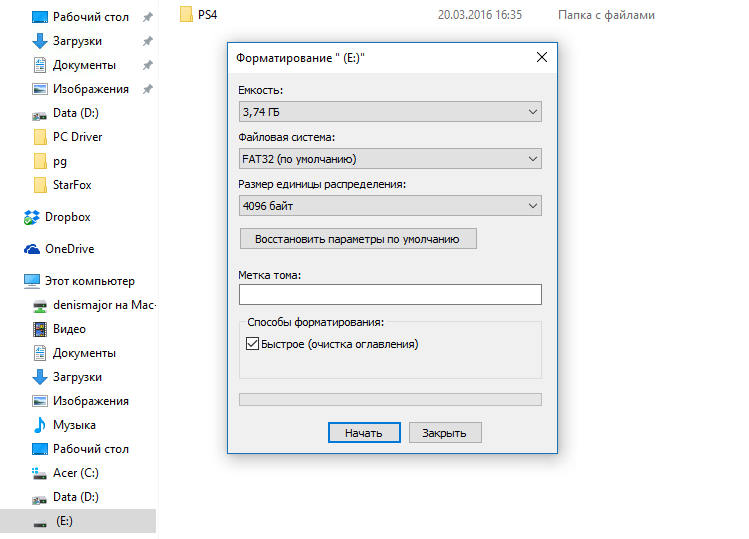Image resolution: width=749 pixels, height=539 pixels.
Task: Click the Документы icon under Этот компьютер
Action: click(x=40, y=353)
